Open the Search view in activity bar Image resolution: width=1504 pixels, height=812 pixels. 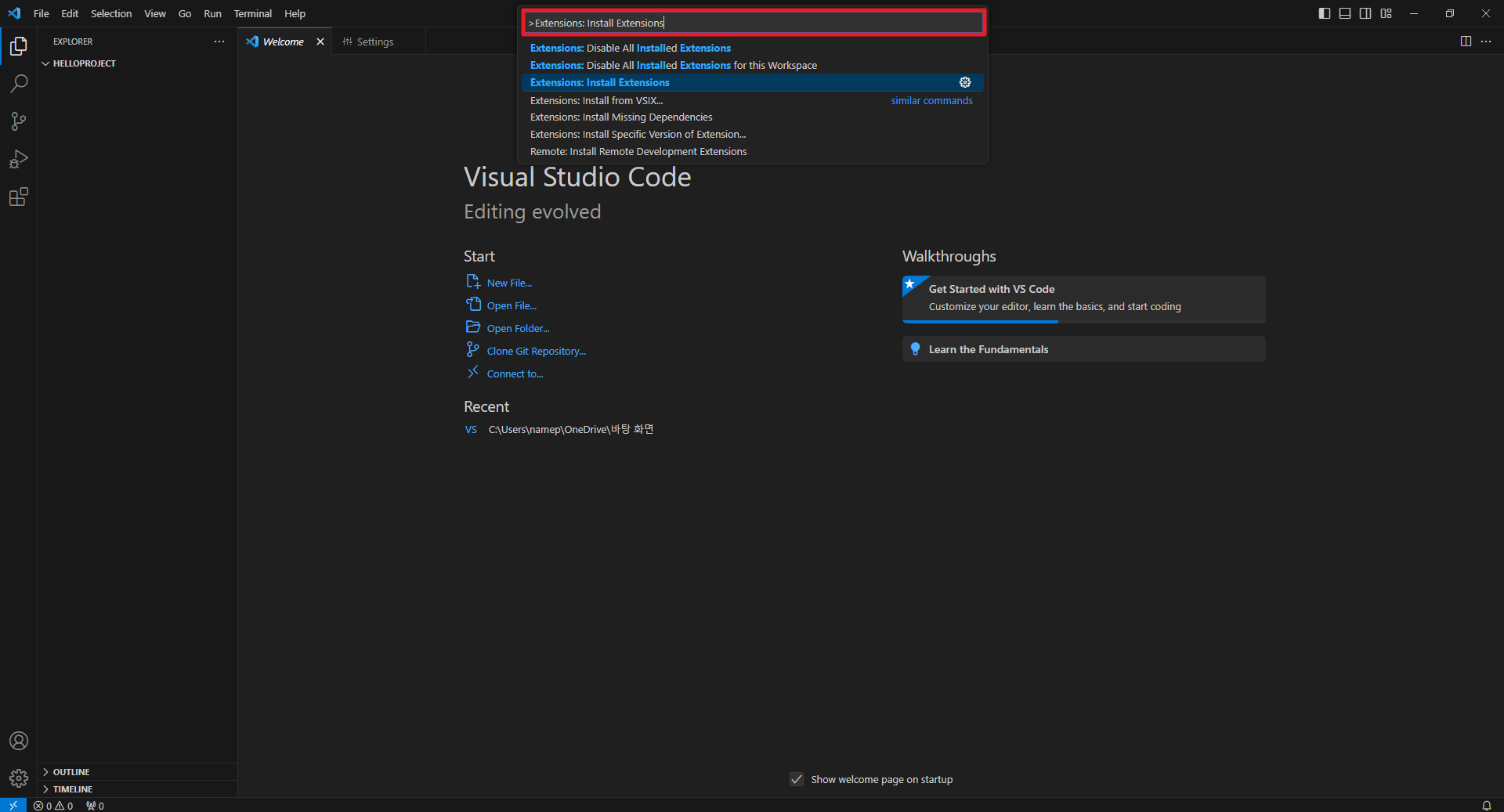pyautogui.click(x=19, y=84)
